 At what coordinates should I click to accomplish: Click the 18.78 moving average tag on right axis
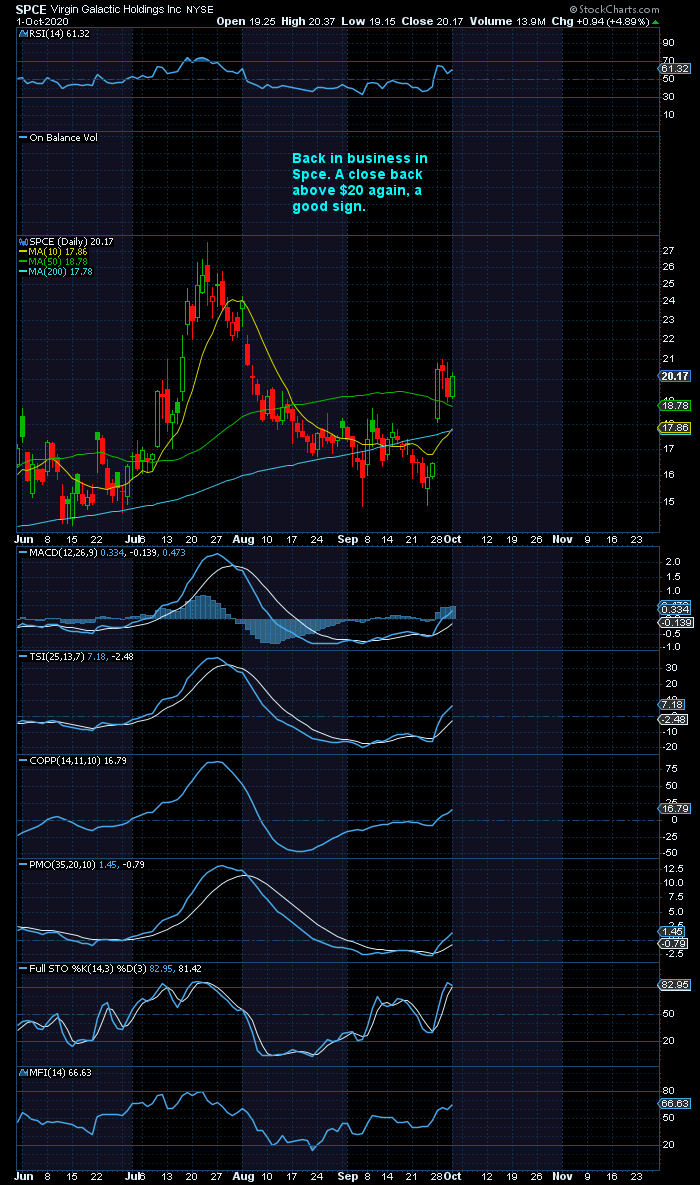pyautogui.click(x=674, y=405)
